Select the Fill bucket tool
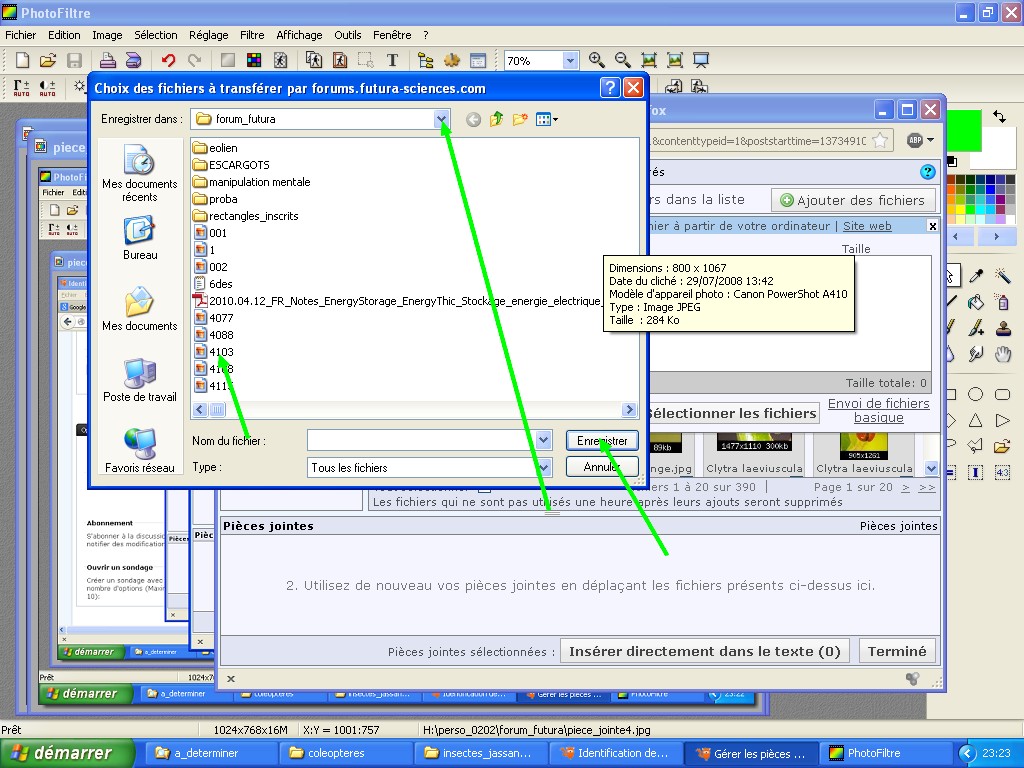Viewport: 1024px width, 768px height. tap(976, 302)
